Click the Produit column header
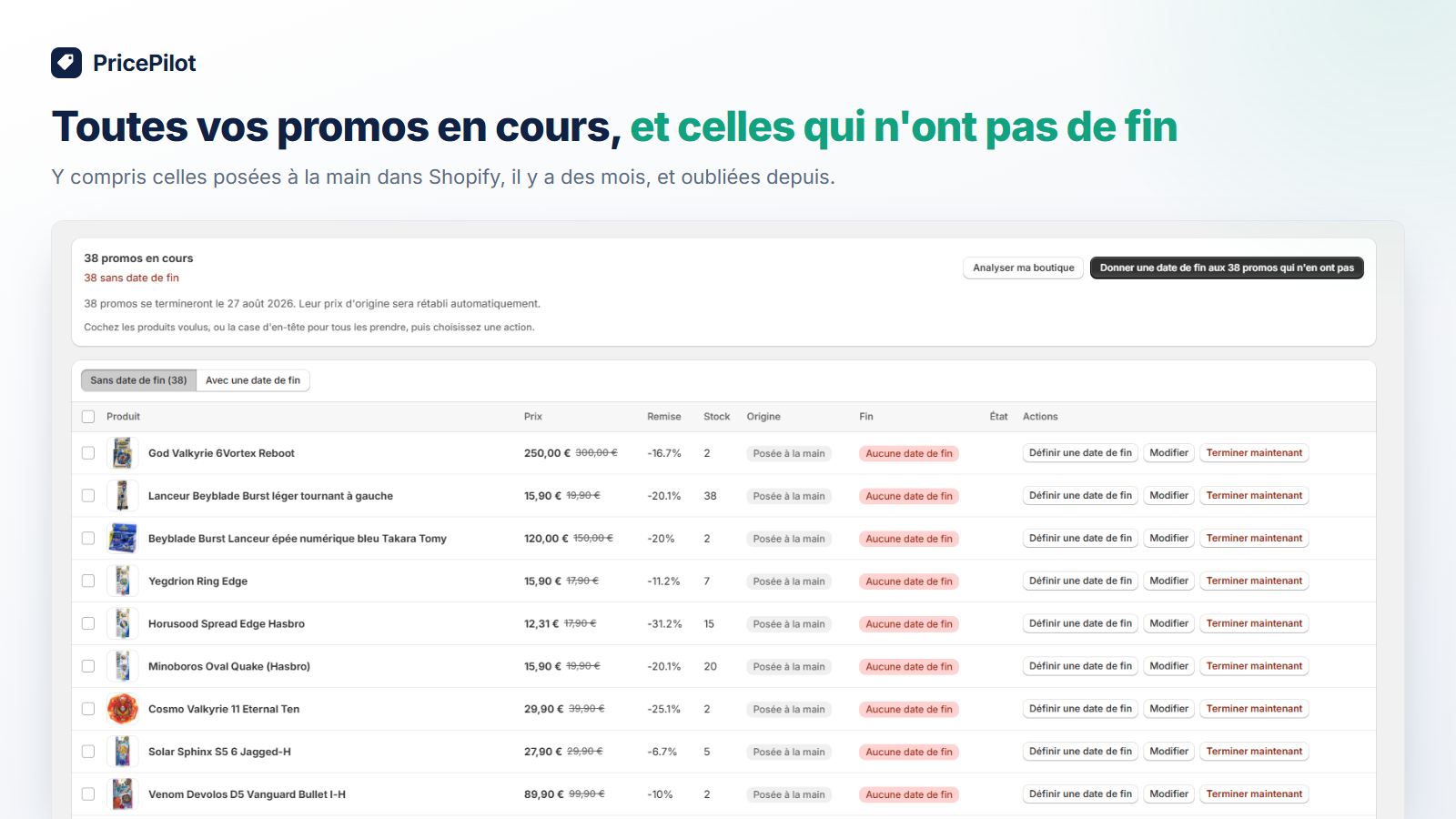This screenshot has width=1456, height=819. pos(123,417)
